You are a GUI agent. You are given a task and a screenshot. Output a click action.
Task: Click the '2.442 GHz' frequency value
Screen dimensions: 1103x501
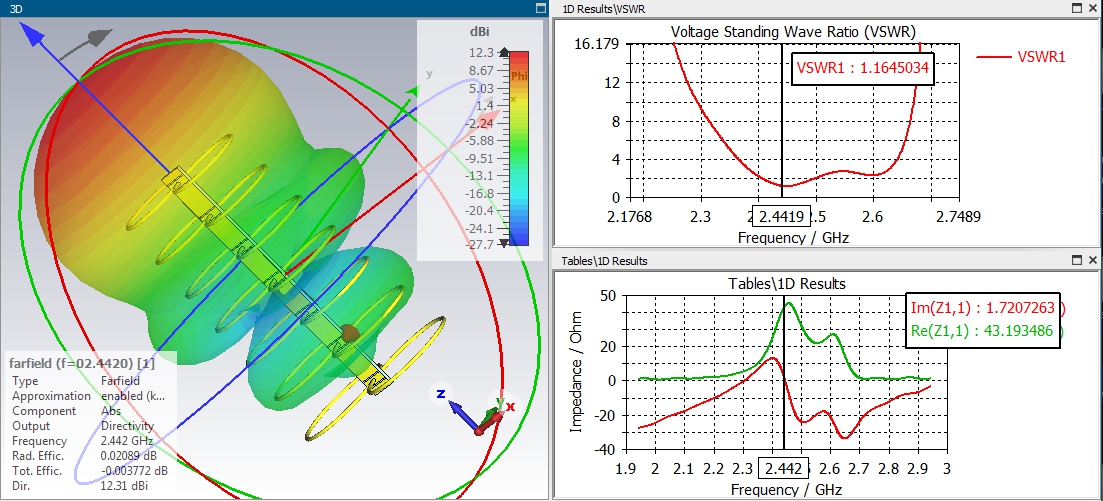pos(129,441)
